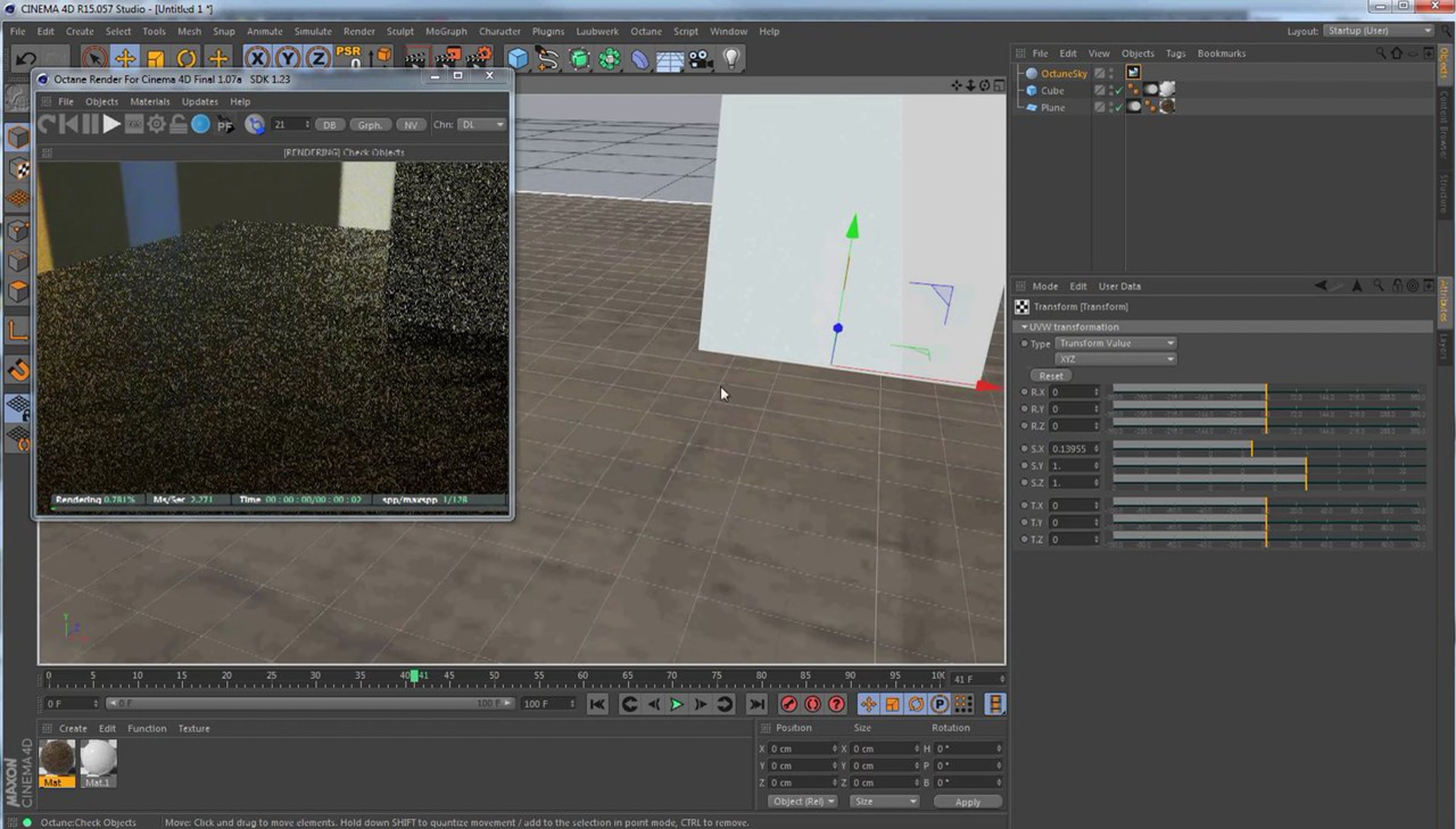Toggle the S.X keyframe animation dot
Viewport: 1456px width, 829px height.
pos(1025,448)
